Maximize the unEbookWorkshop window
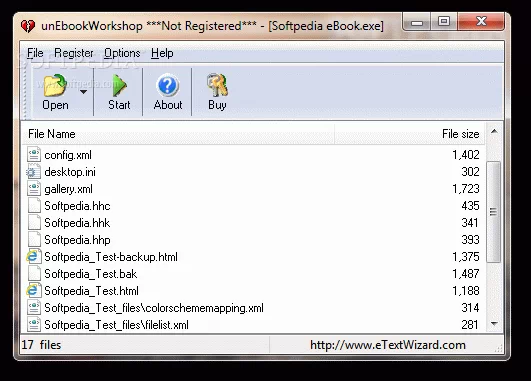 tap(444, 22)
